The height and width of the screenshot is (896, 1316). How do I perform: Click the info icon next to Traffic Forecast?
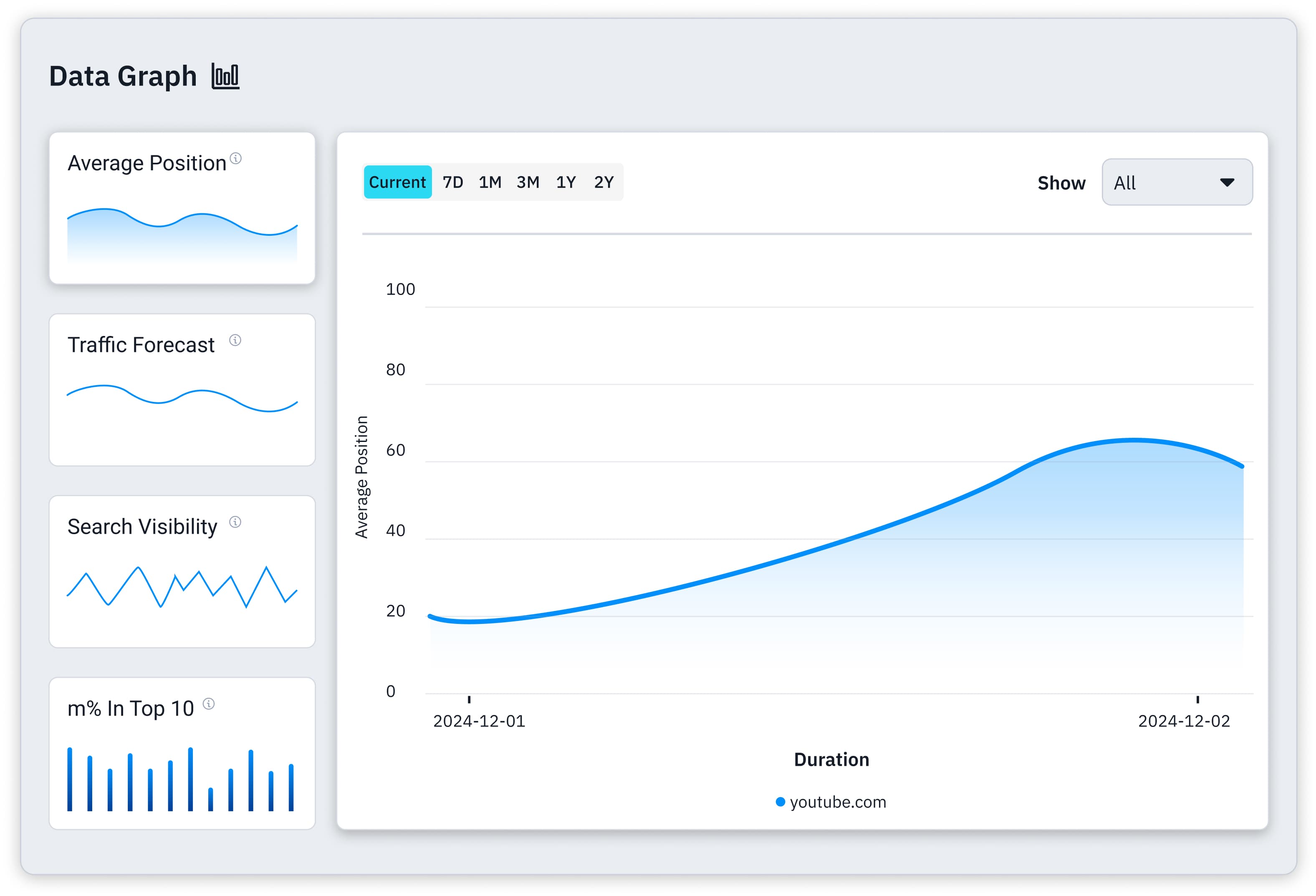pos(235,340)
